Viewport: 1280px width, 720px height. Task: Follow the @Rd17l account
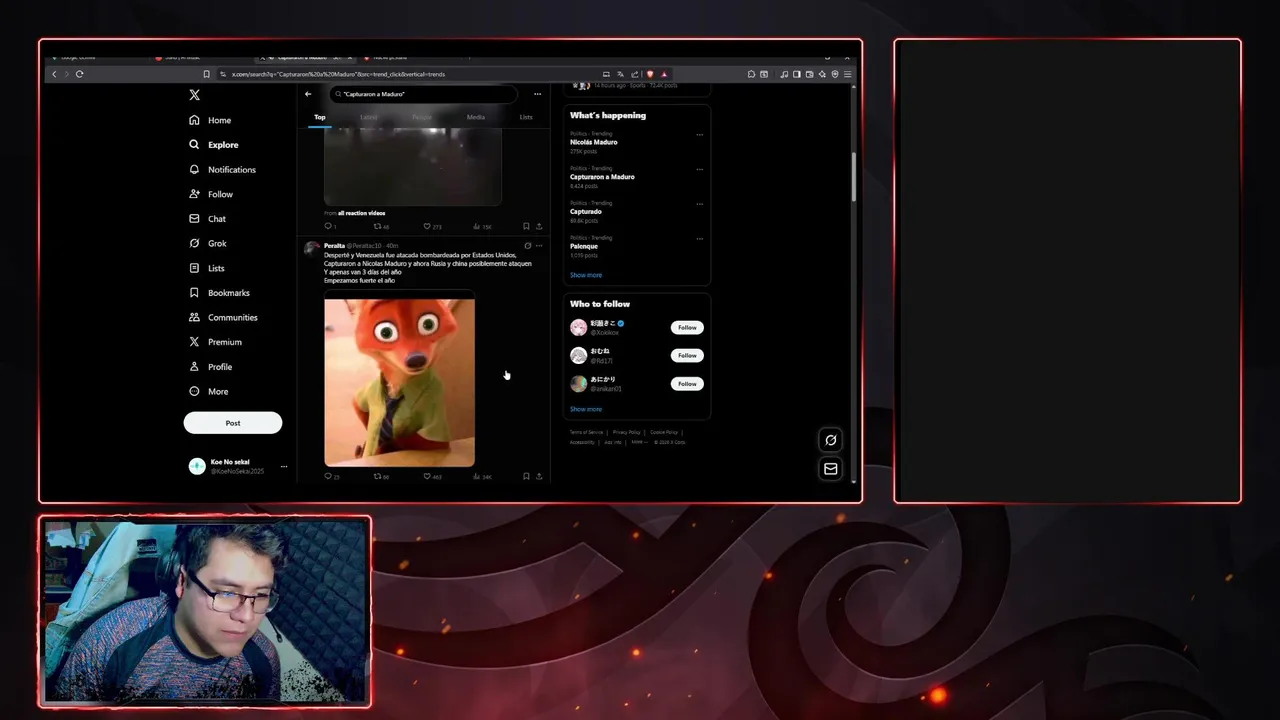(687, 356)
